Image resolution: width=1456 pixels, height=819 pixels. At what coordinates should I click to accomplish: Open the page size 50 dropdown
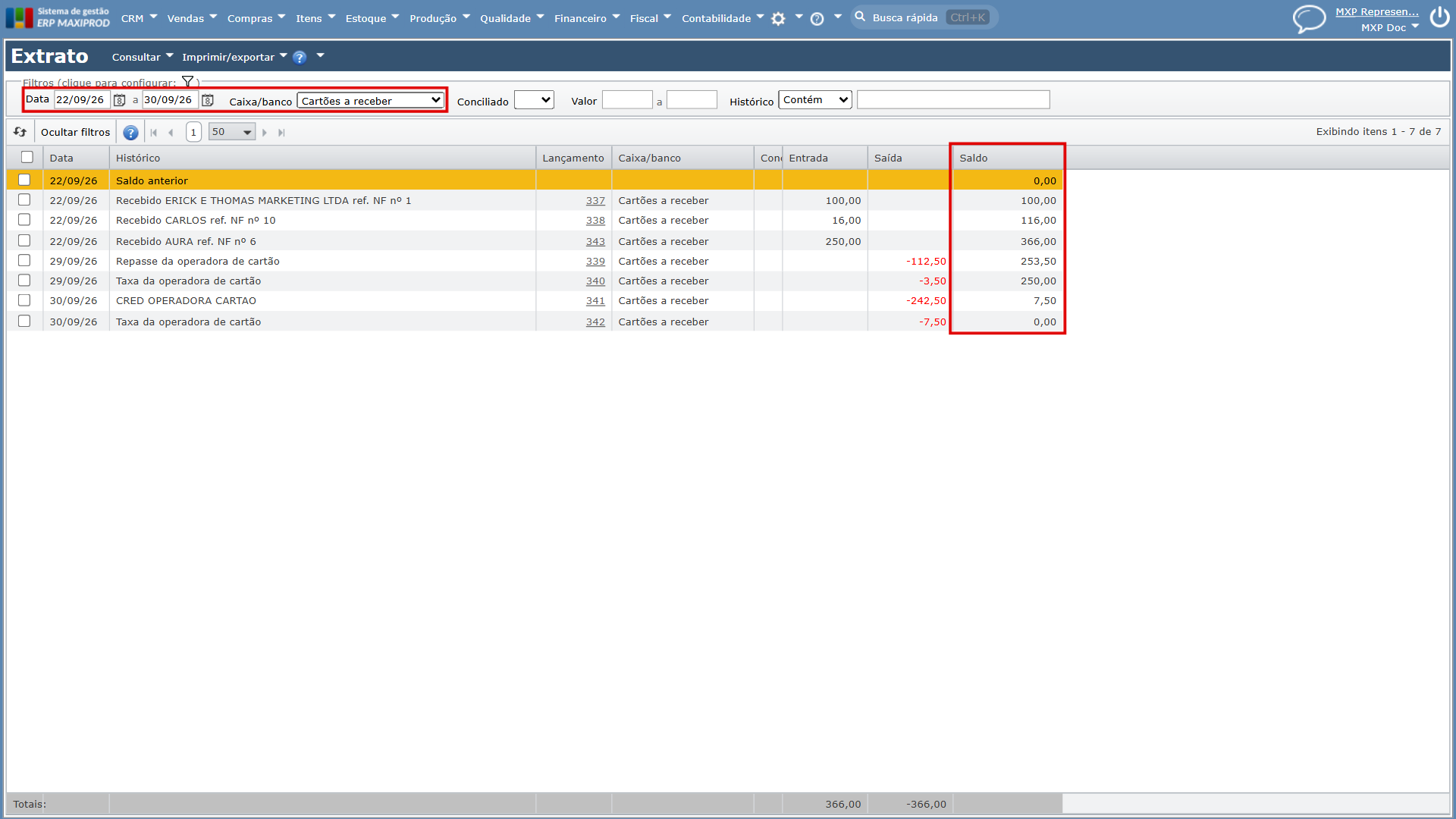point(232,132)
